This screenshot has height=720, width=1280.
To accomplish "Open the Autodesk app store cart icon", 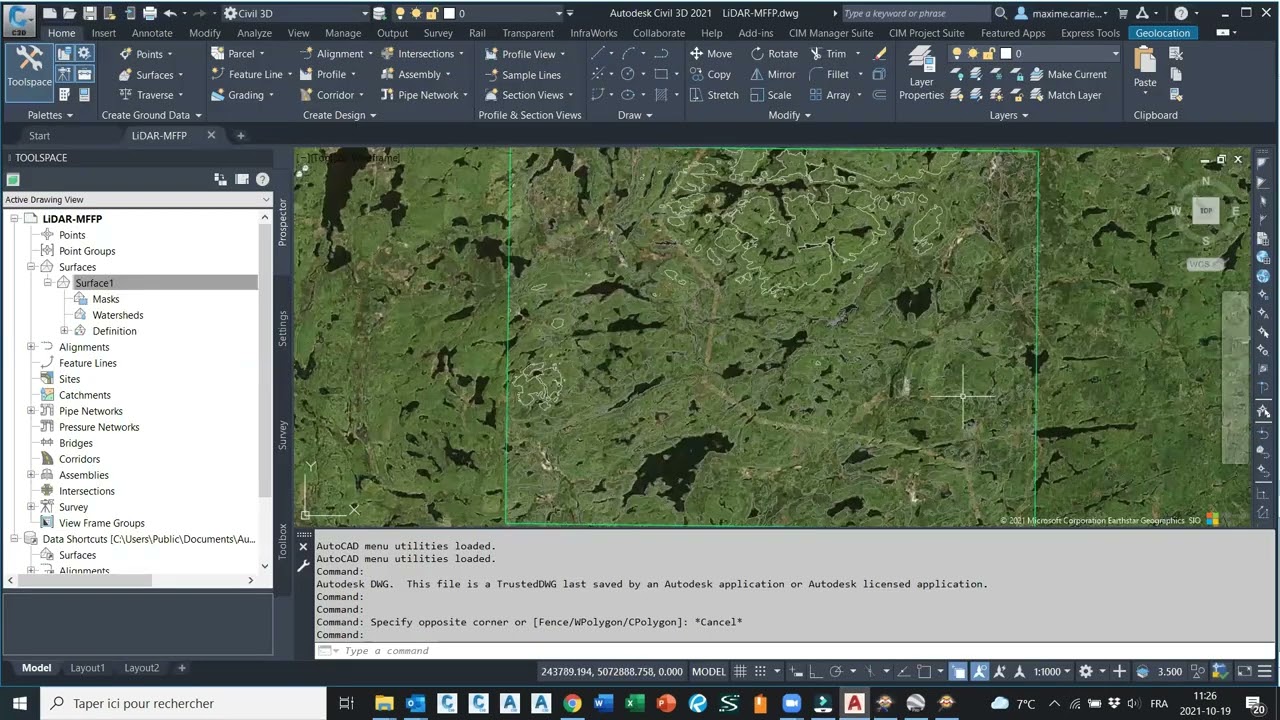I will 1122,14.
